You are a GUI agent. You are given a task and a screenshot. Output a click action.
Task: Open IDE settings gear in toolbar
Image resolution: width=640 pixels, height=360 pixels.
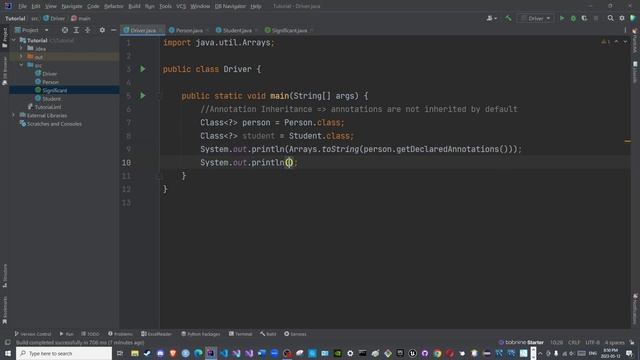pyautogui.click(x=622, y=18)
